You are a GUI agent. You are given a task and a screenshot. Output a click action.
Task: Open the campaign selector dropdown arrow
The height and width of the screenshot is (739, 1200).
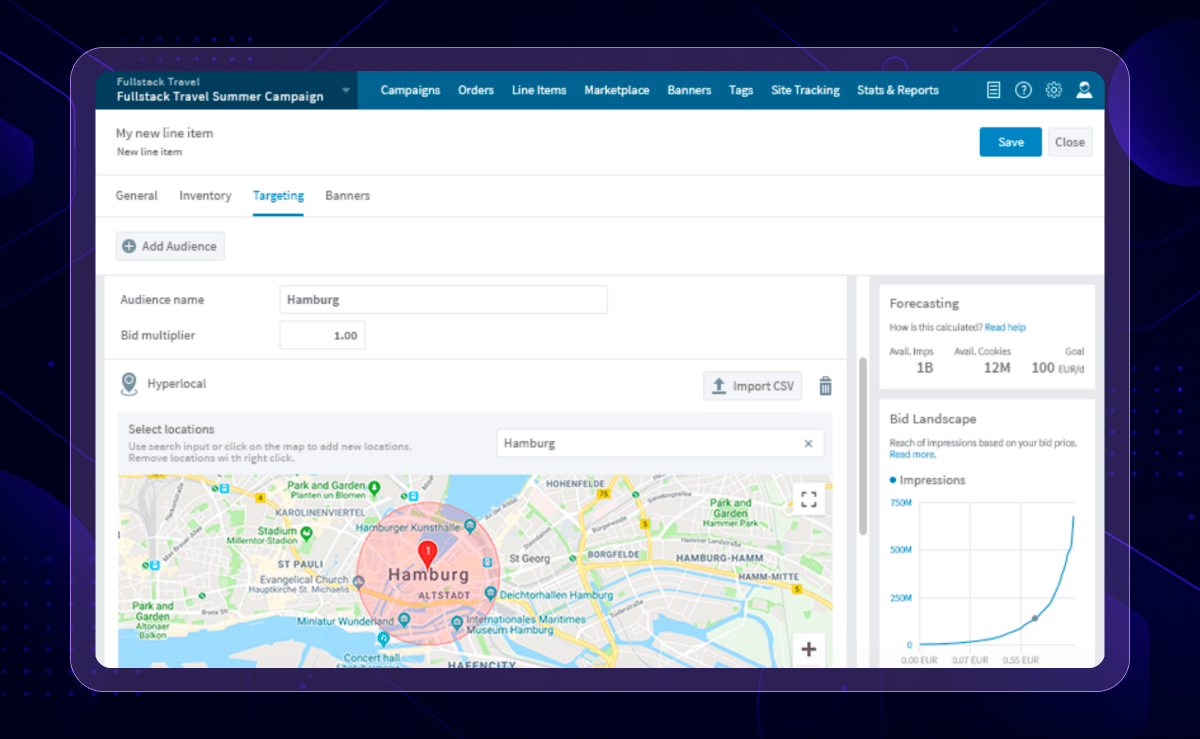pos(346,90)
